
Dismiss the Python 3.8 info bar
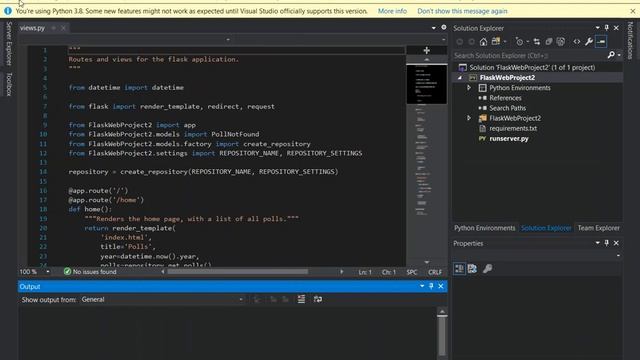(633, 11)
